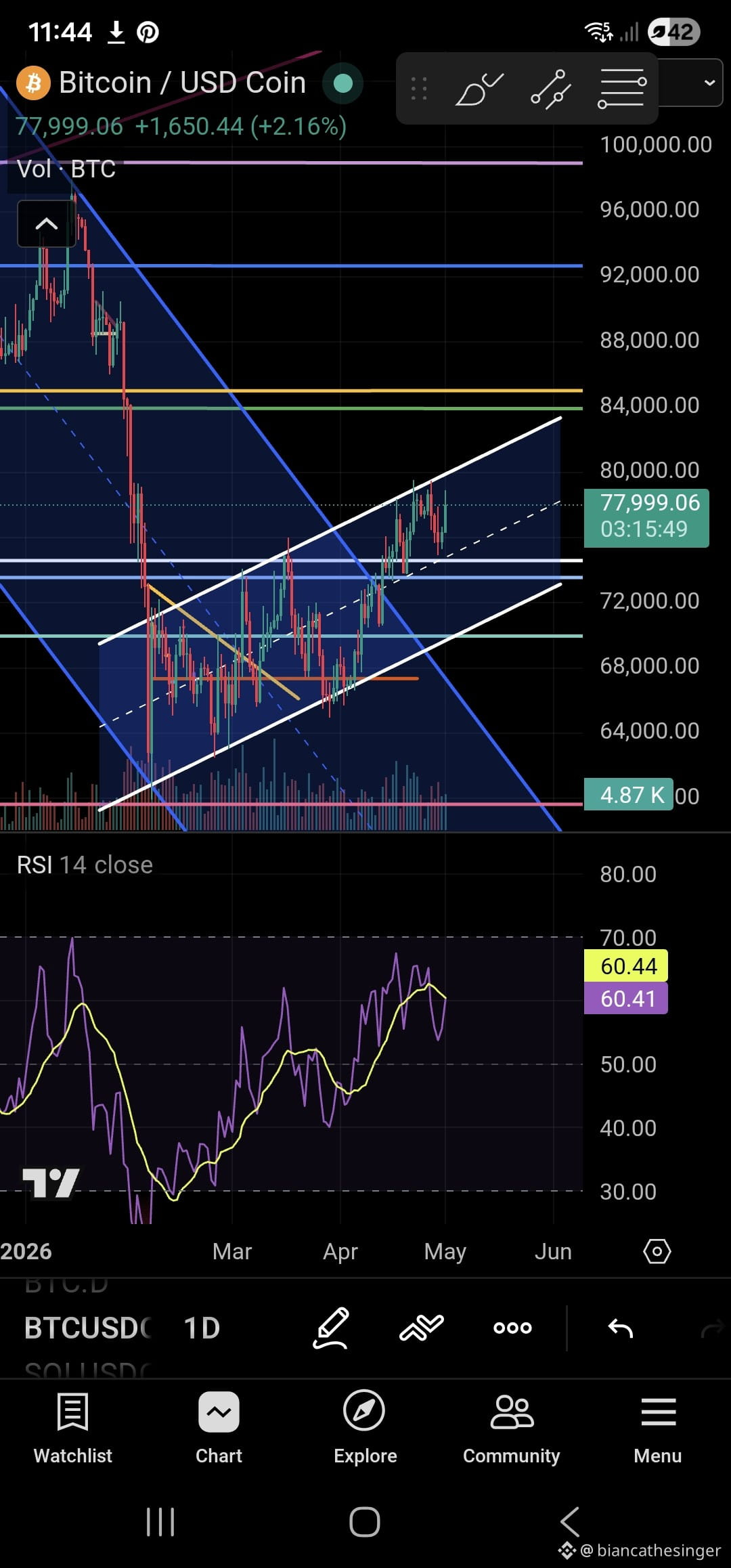
Task: Tap the 4.87 K volume label
Action: 628,795
